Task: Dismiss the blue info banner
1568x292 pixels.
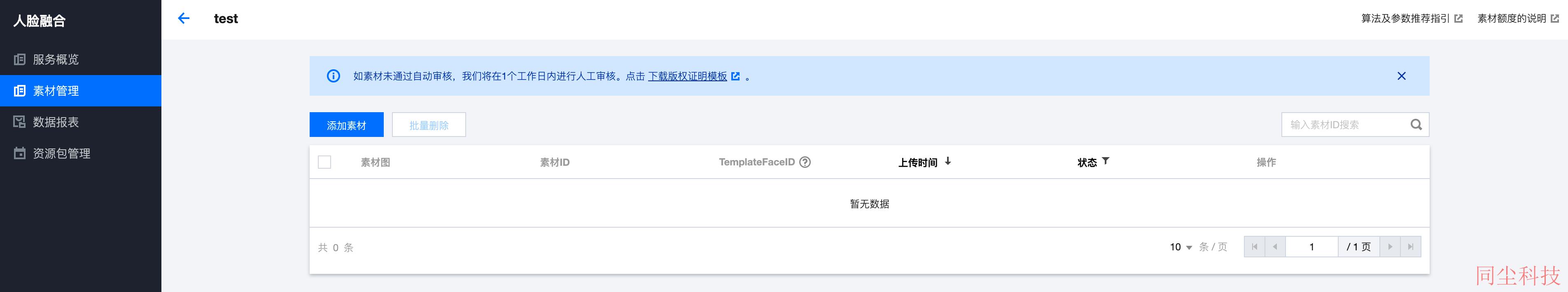Action: (1401, 76)
